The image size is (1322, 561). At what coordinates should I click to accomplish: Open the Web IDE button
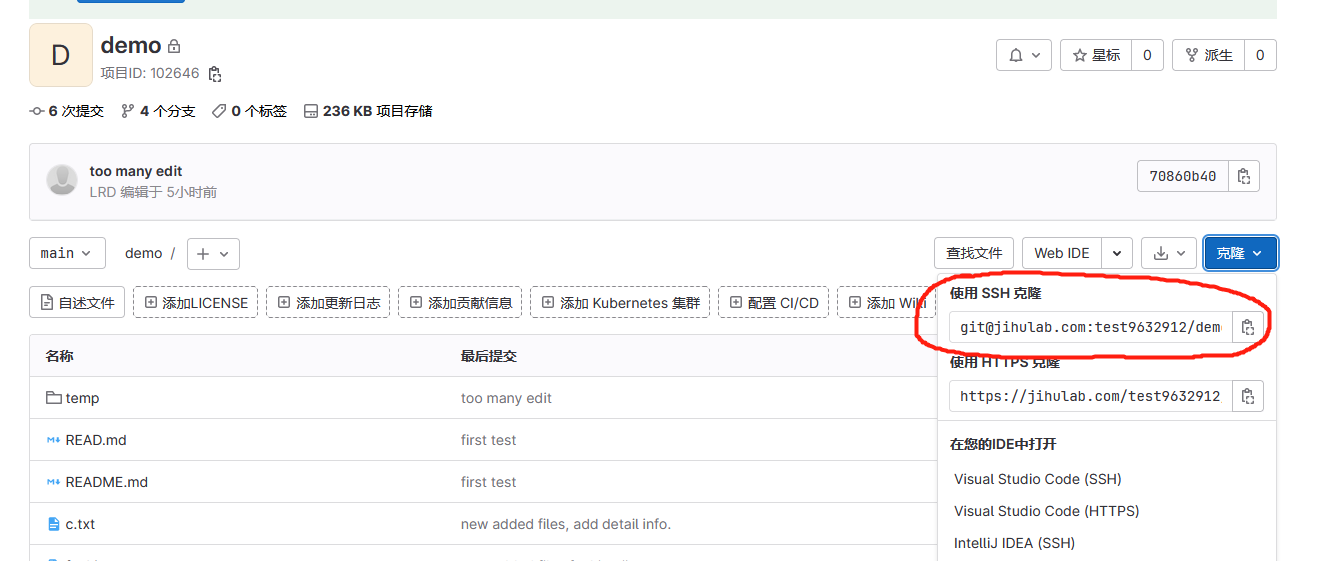[x=1062, y=253]
